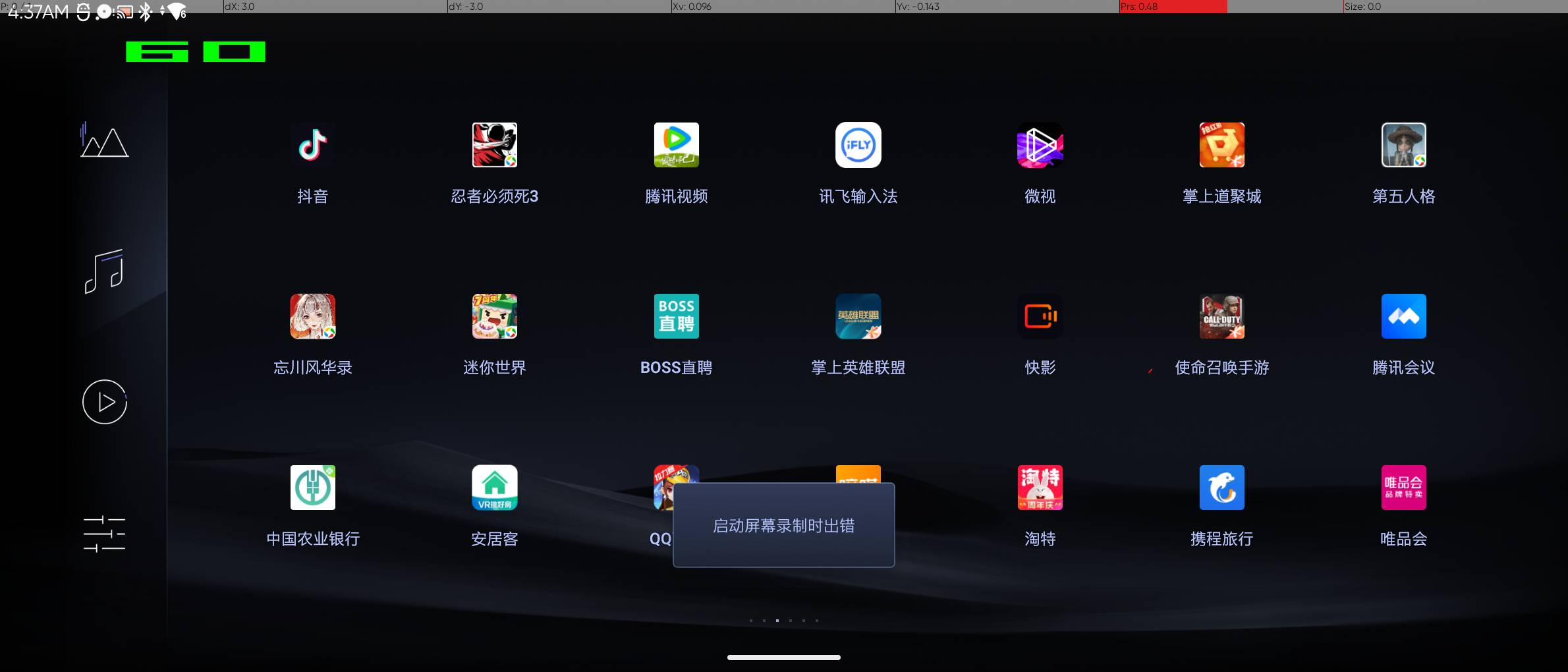The height and width of the screenshot is (672, 1568).
Task: Open 掌上道聚城 app icon
Action: (x=1222, y=145)
